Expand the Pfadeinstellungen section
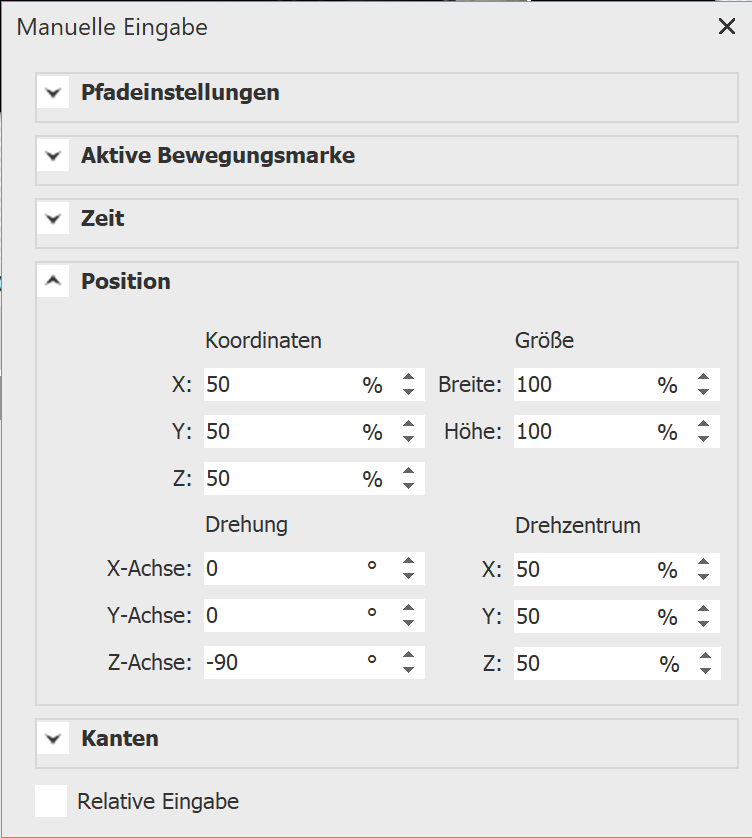The width and height of the screenshot is (752, 838). pyautogui.click(x=53, y=94)
